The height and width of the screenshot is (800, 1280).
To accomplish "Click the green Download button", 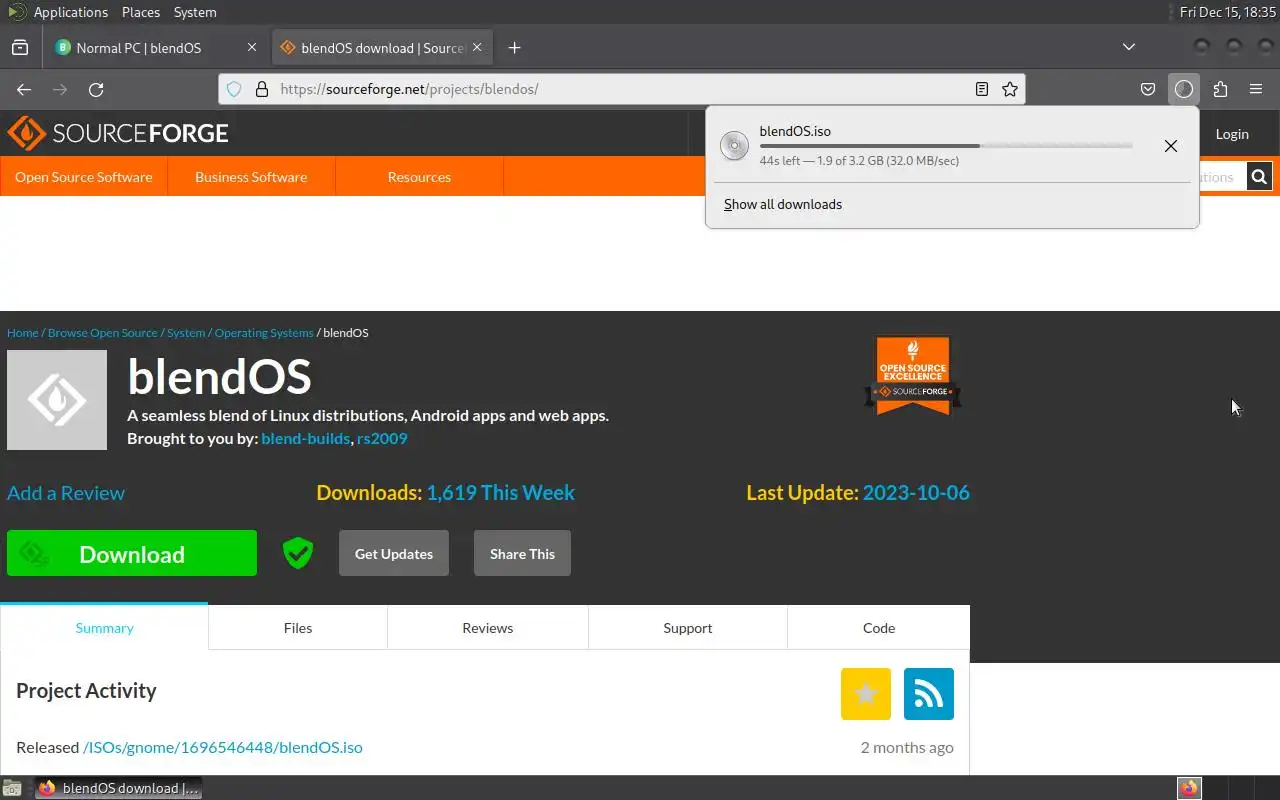I will pos(132,553).
